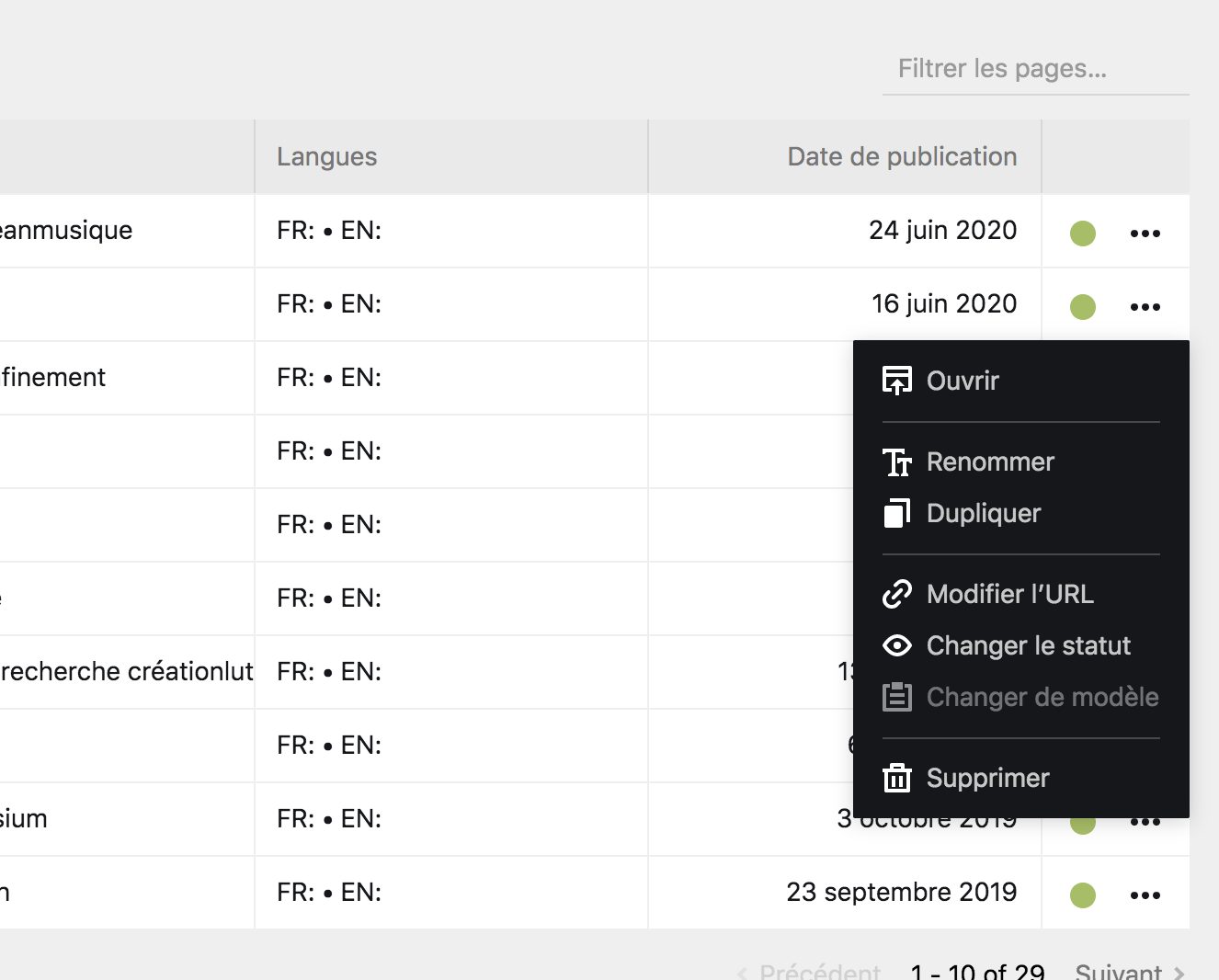Toggle green status dot for 24 juin 2020

(1083, 234)
